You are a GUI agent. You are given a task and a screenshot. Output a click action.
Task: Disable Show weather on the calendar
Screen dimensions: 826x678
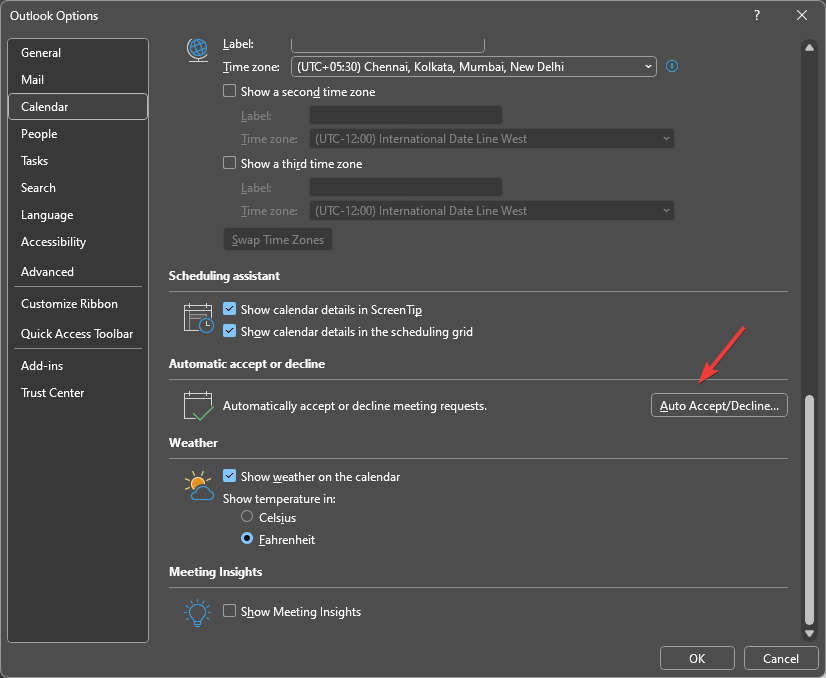229,476
